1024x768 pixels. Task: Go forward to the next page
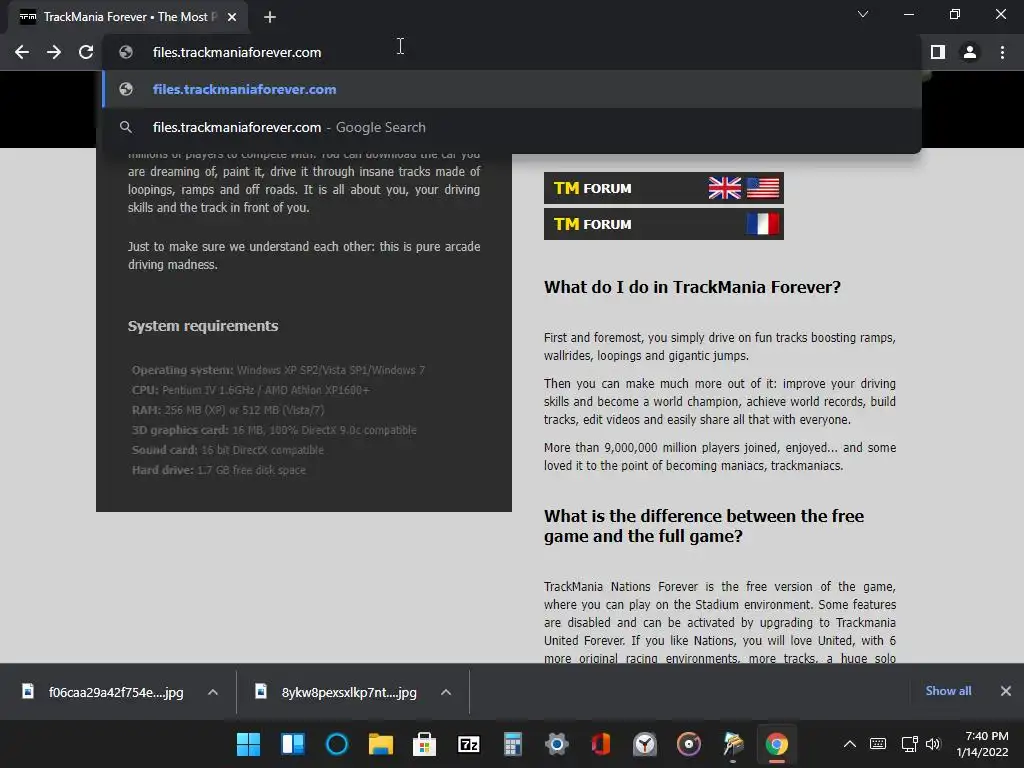coord(54,52)
